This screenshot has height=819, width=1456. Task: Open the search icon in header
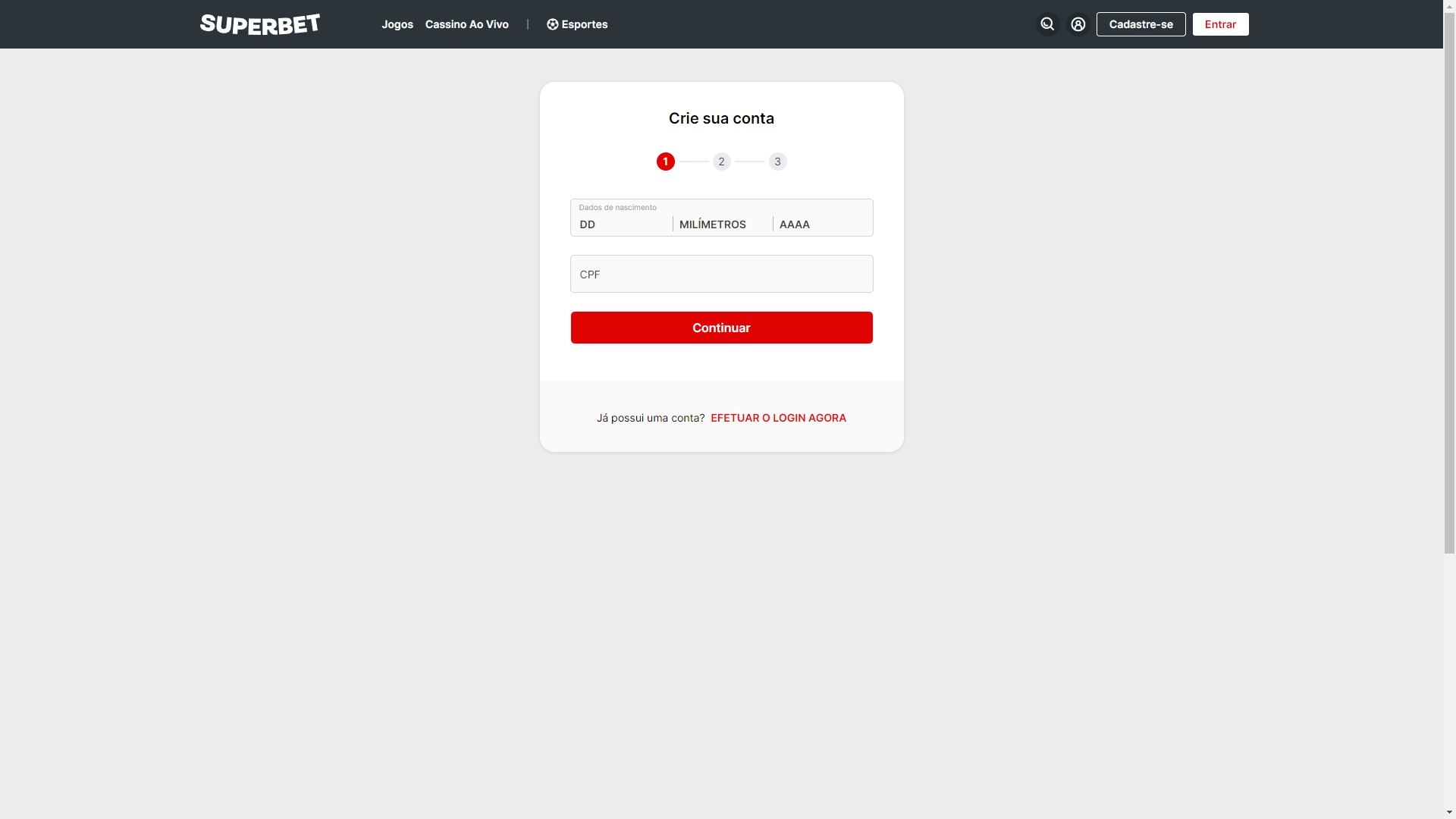[1047, 24]
